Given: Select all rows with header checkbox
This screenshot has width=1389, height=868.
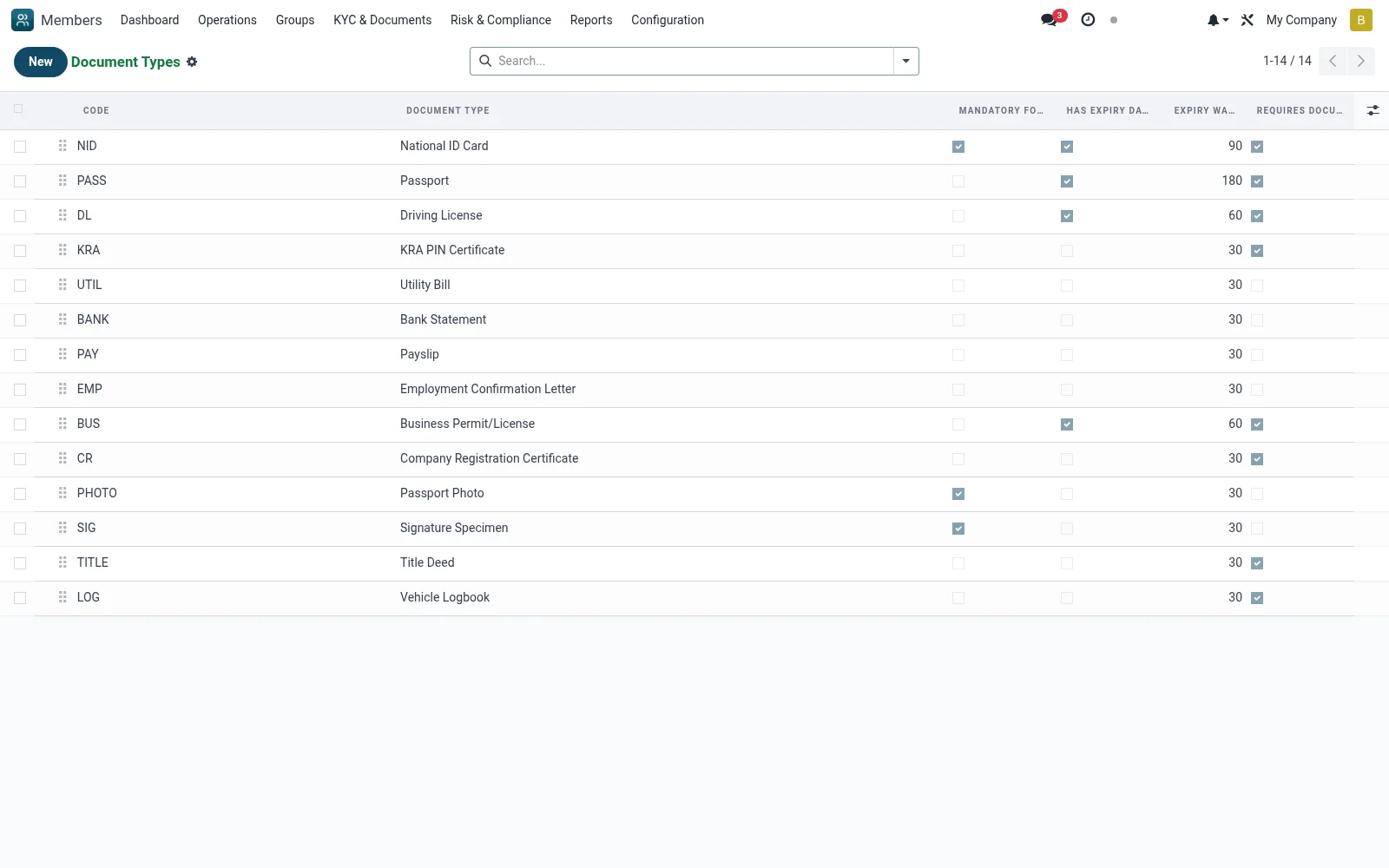Looking at the screenshot, I should (x=18, y=108).
